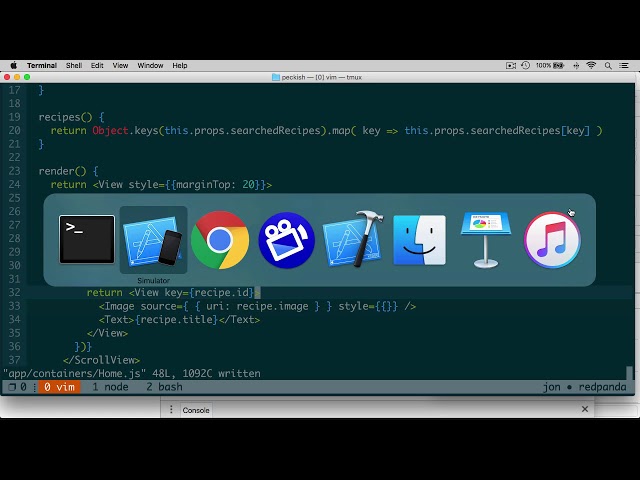This screenshot has height=480, width=640.
Task: Click line number 18
Action: point(14,104)
